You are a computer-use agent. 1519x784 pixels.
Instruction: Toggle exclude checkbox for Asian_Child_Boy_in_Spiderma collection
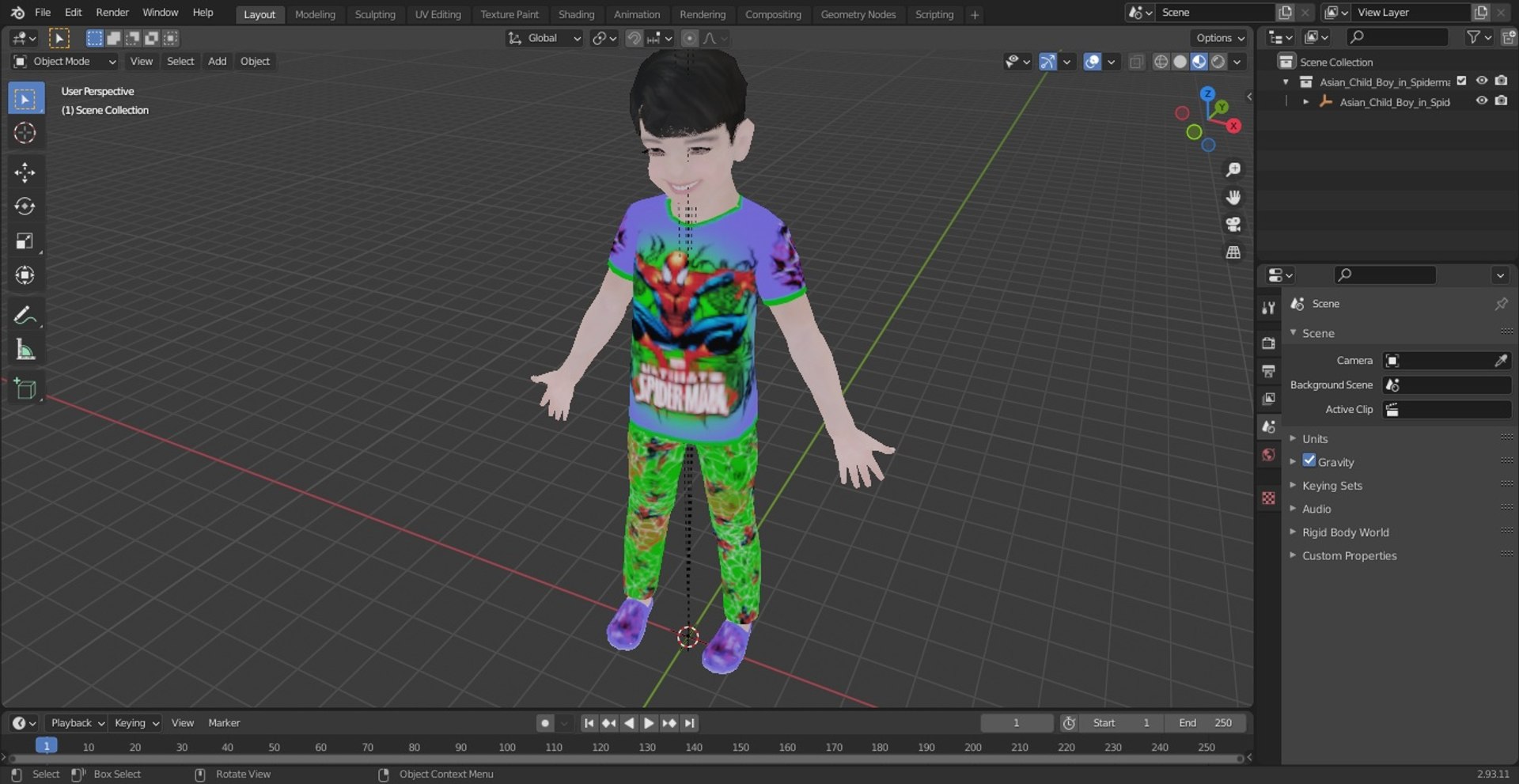coord(1462,81)
